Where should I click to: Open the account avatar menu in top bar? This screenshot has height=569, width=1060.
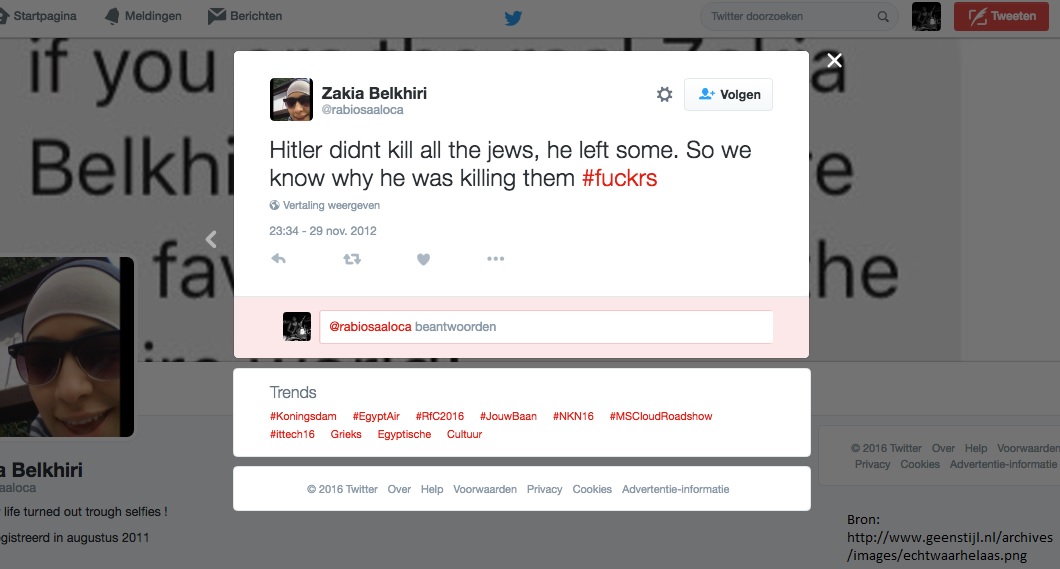(x=926, y=16)
